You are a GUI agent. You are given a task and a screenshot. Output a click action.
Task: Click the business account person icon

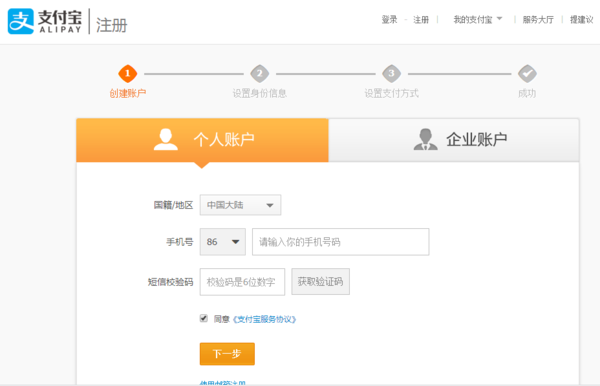(x=425, y=139)
